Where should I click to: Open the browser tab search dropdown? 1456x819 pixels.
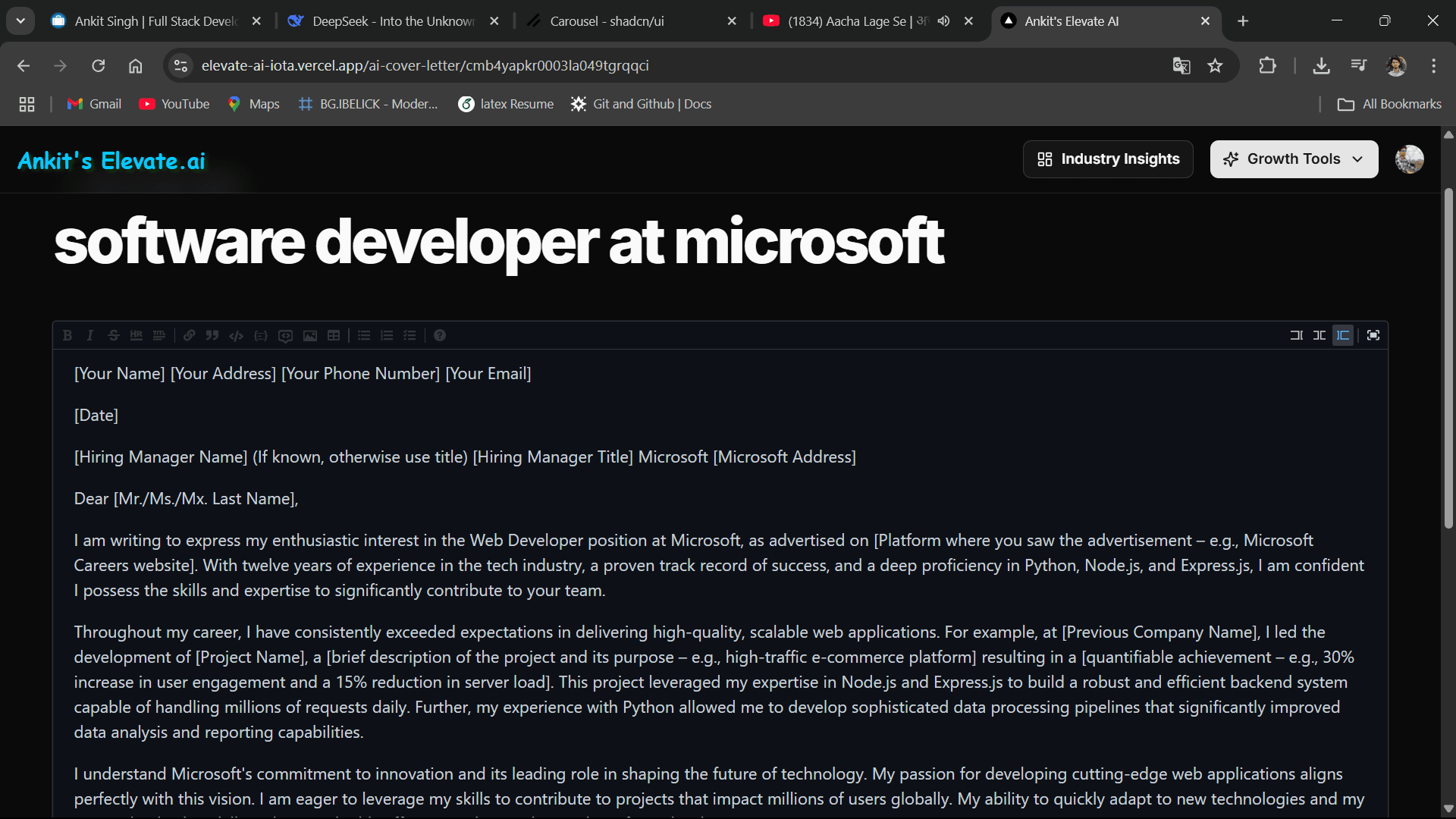(20, 21)
